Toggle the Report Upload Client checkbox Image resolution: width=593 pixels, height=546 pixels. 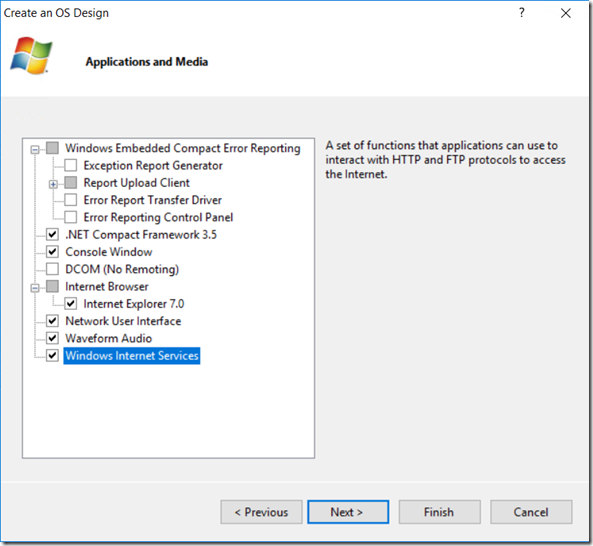tap(71, 183)
